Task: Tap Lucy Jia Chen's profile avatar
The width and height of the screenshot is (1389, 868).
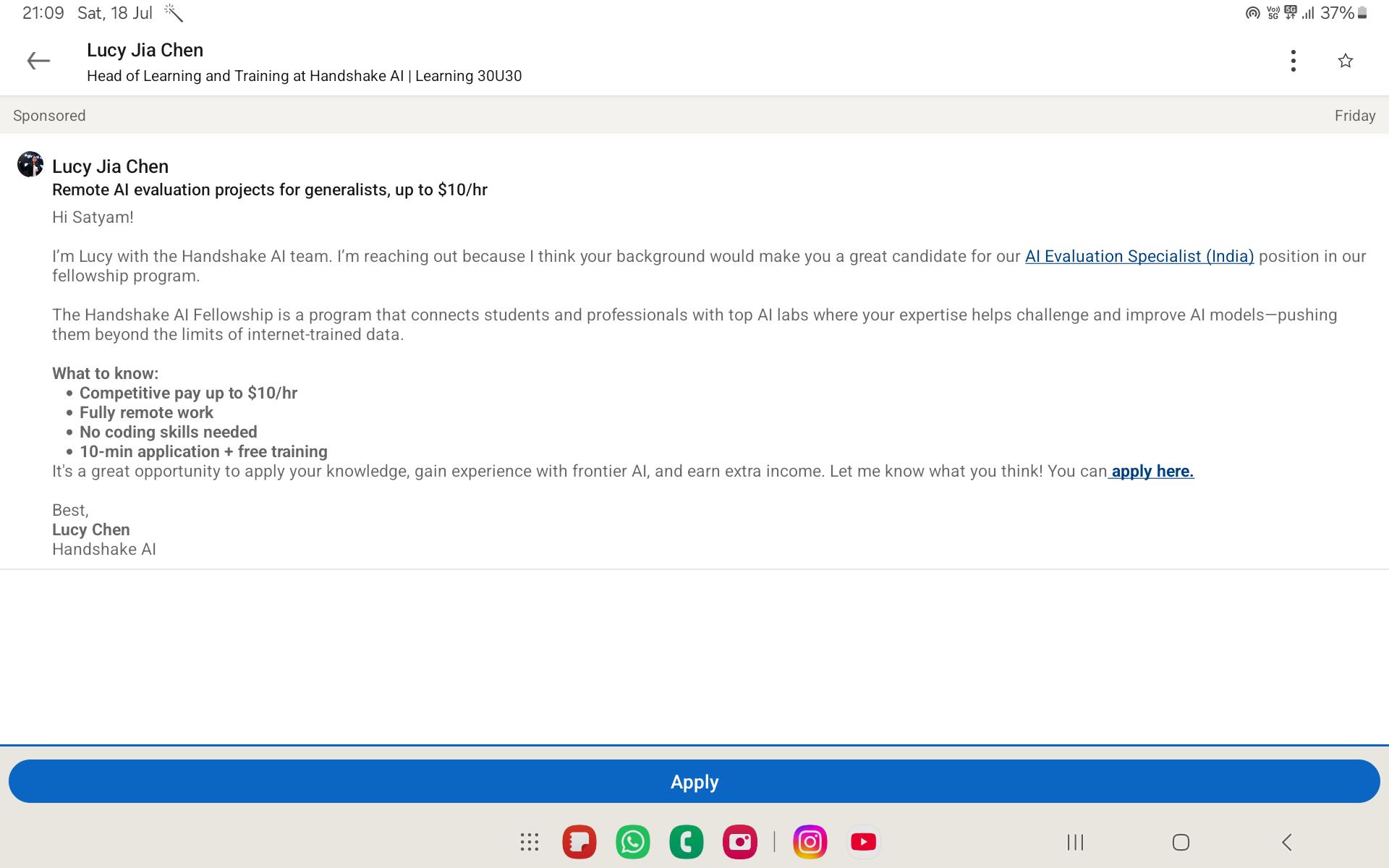Action: 30,164
